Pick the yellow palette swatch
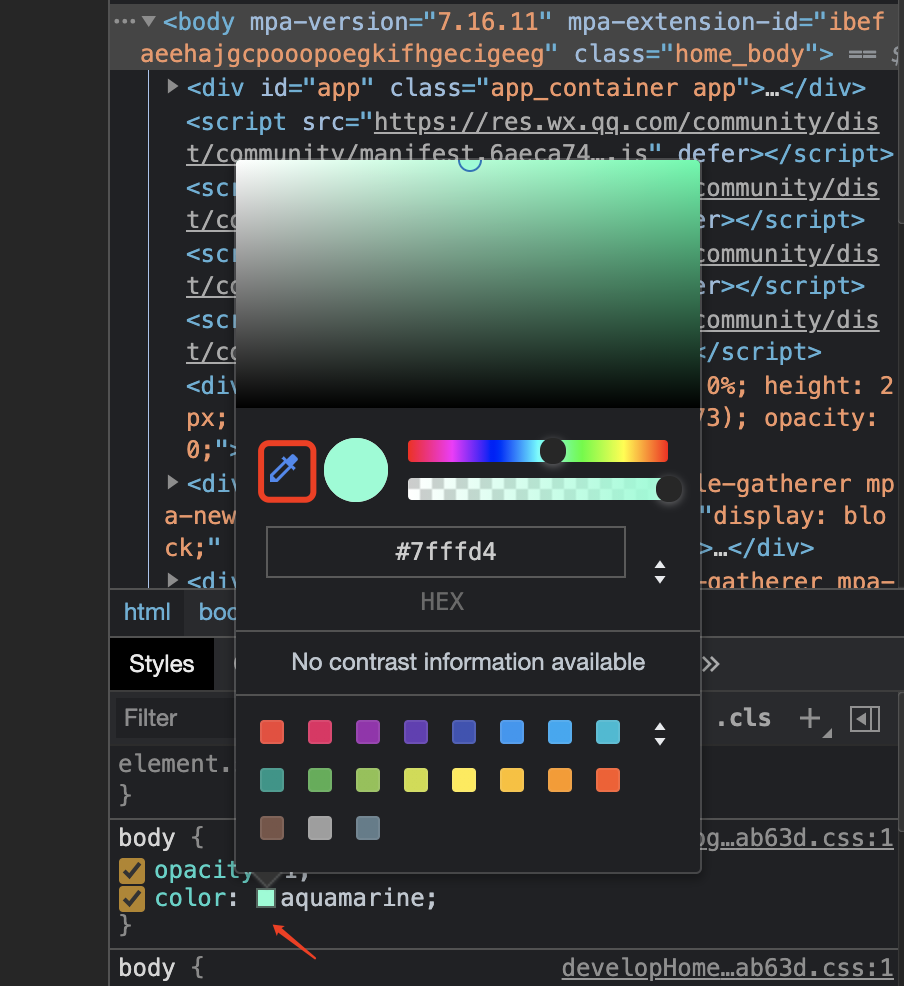Viewport: 904px width, 986px height. 464,780
